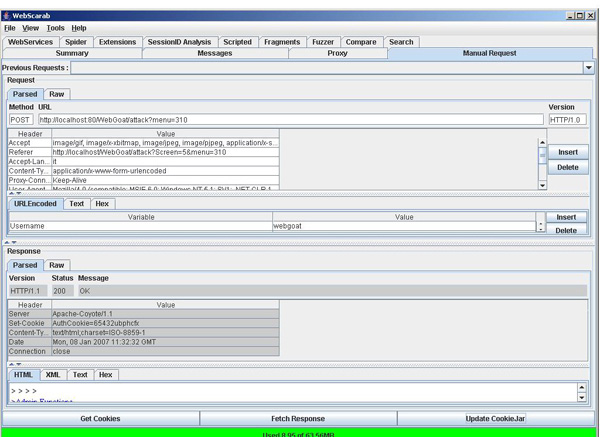Switch to the Messages tab

click(x=215, y=53)
